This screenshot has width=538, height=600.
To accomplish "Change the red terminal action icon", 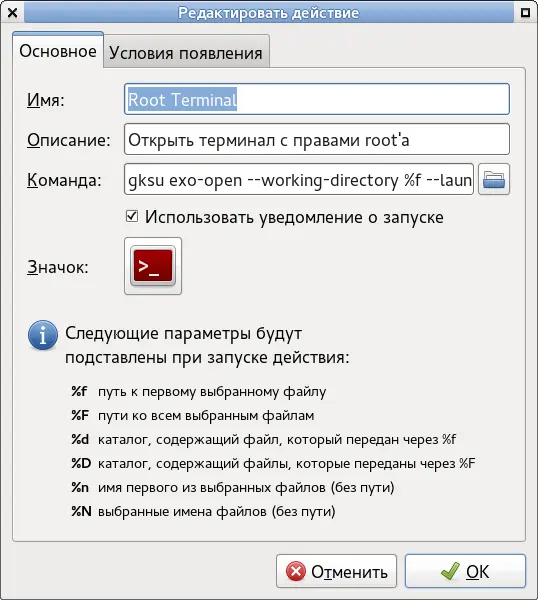I will pos(153,266).
